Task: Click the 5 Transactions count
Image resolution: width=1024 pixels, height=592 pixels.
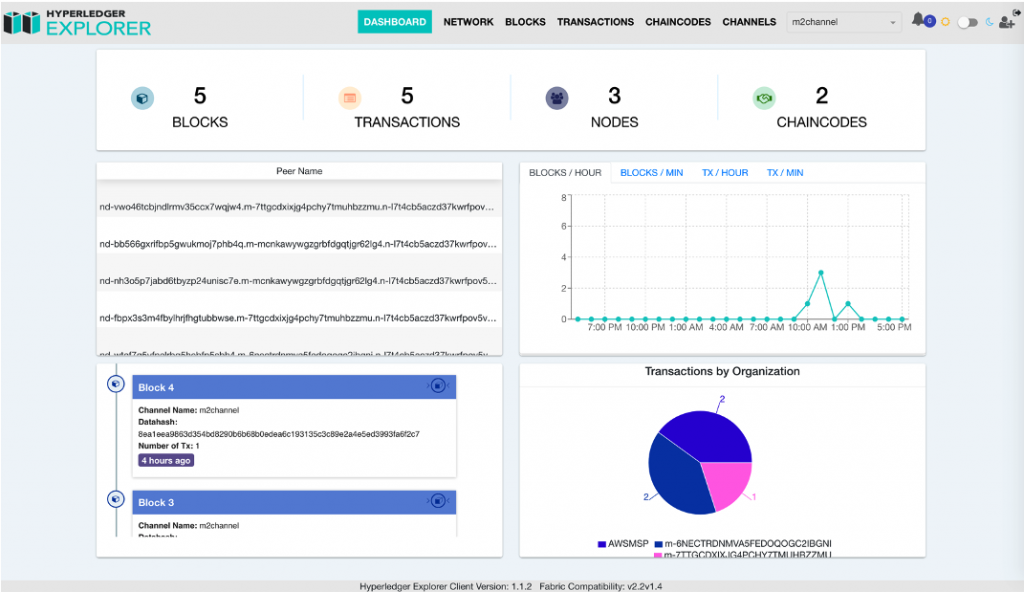Action: (x=407, y=96)
